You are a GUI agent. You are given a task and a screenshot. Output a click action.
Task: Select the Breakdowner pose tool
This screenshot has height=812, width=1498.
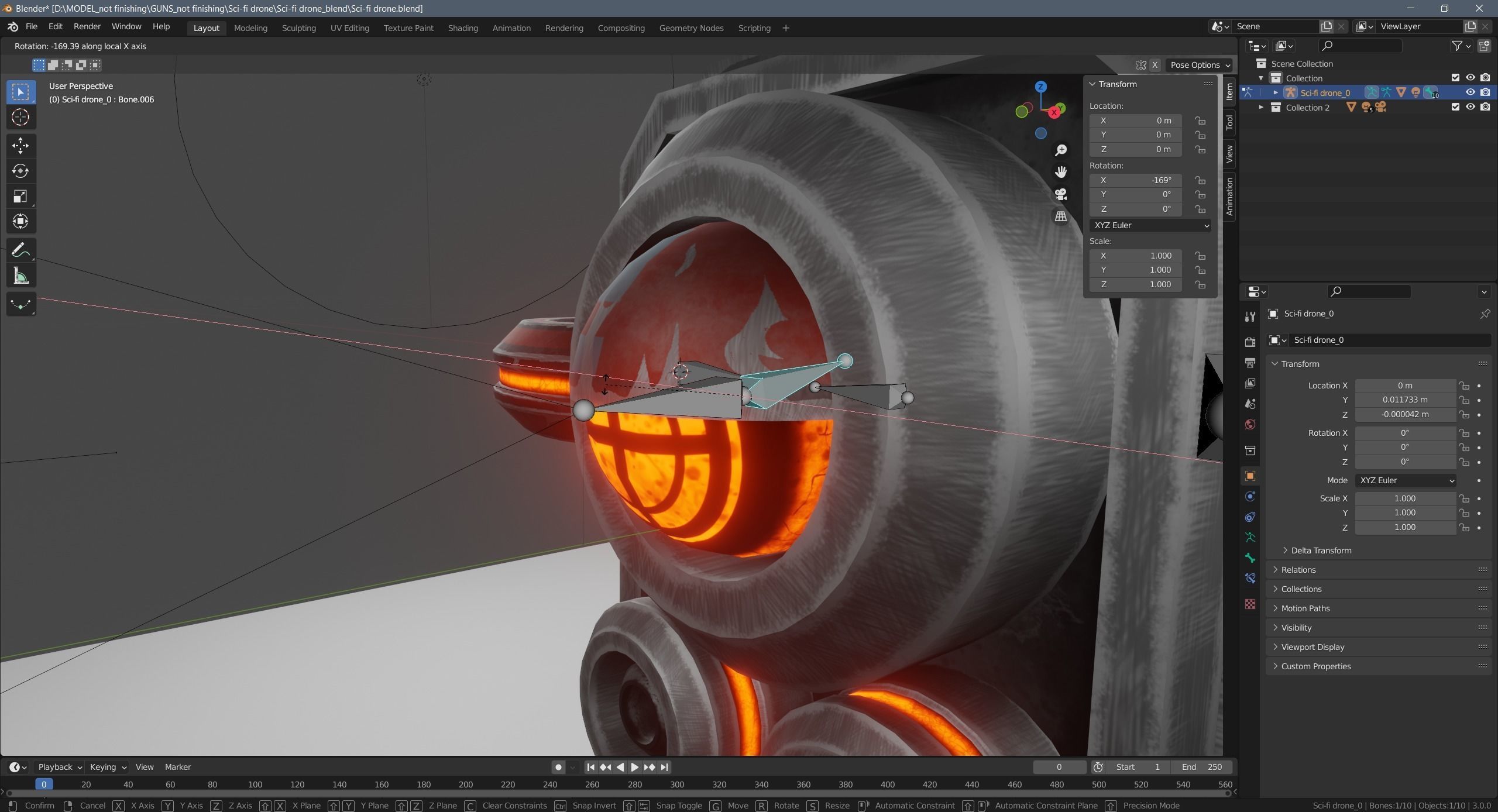(x=20, y=304)
